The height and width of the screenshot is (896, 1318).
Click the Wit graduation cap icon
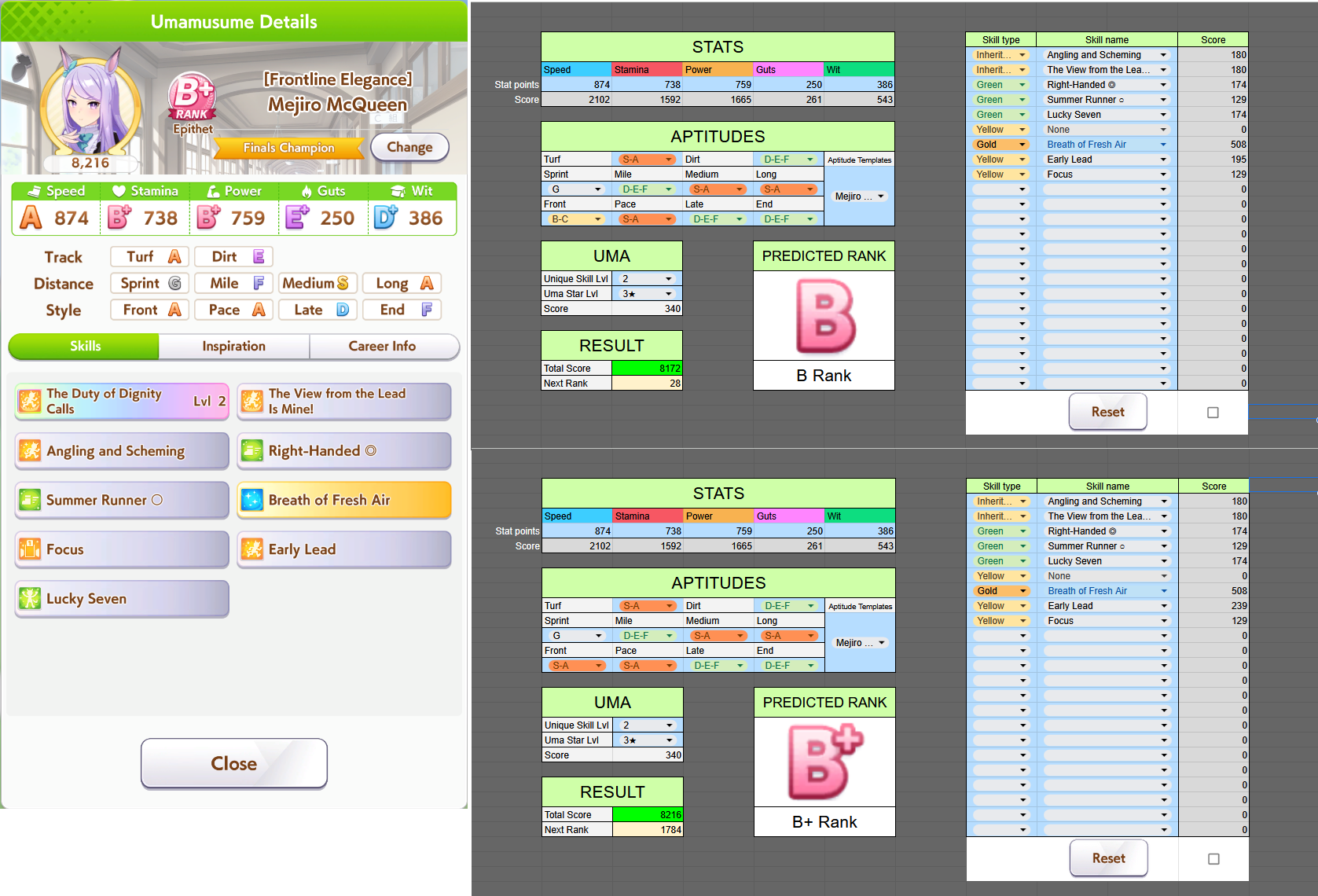click(x=398, y=191)
